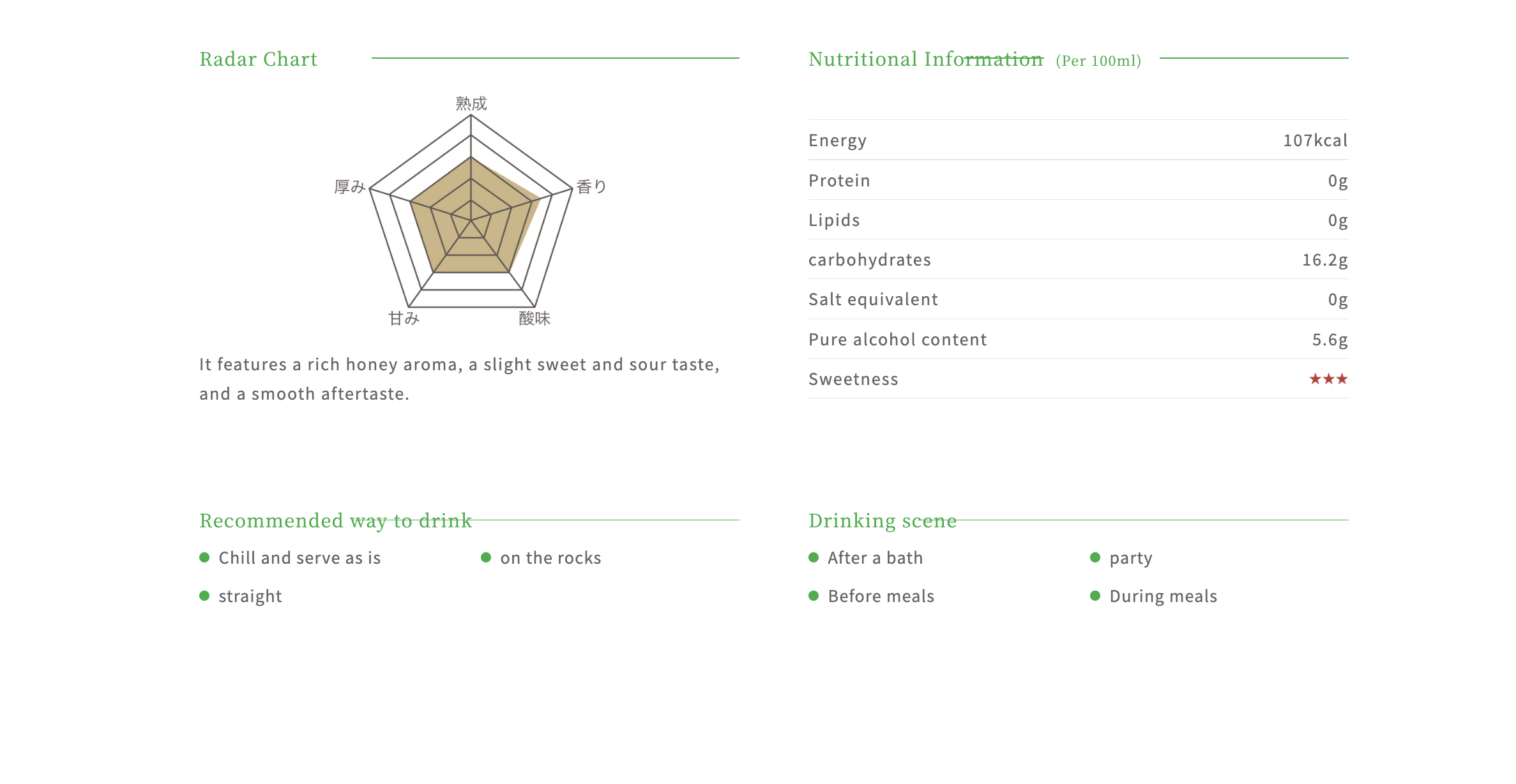
Task: Click the Energy 107kcal value
Action: [1315, 140]
